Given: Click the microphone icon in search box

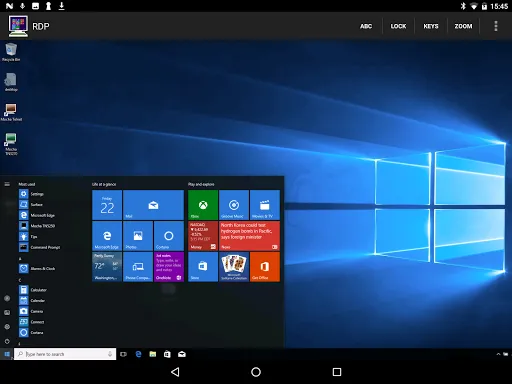Looking at the screenshot, I should 110,354.
